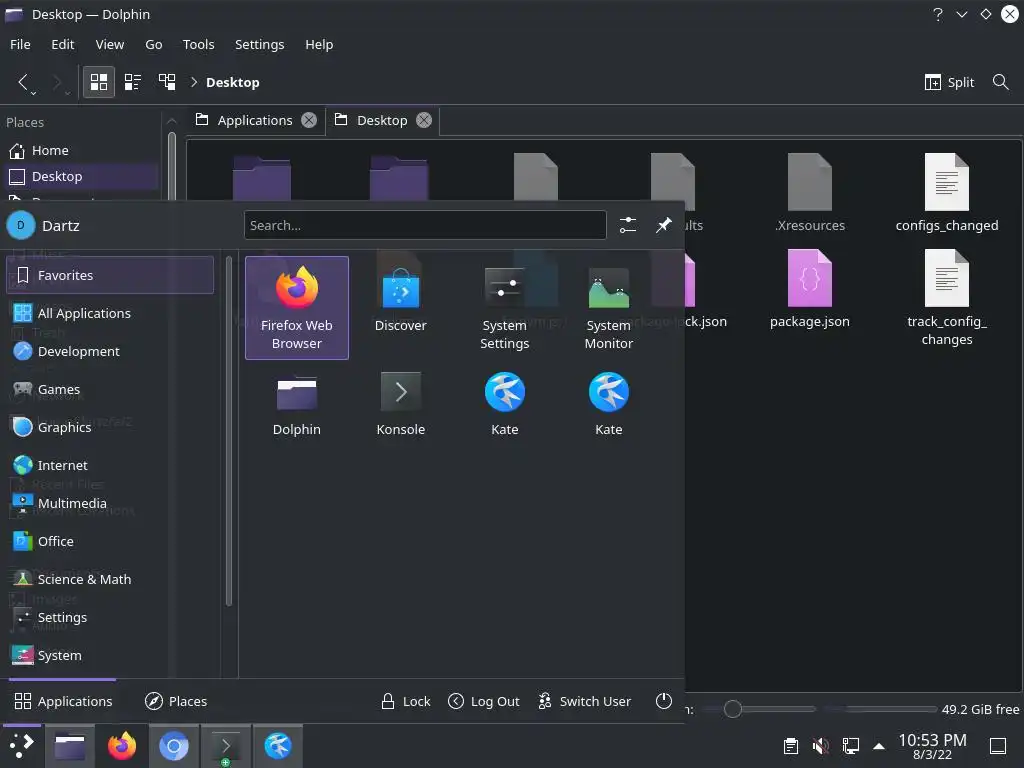Open Firefox from the taskbar

pos(121,745)
